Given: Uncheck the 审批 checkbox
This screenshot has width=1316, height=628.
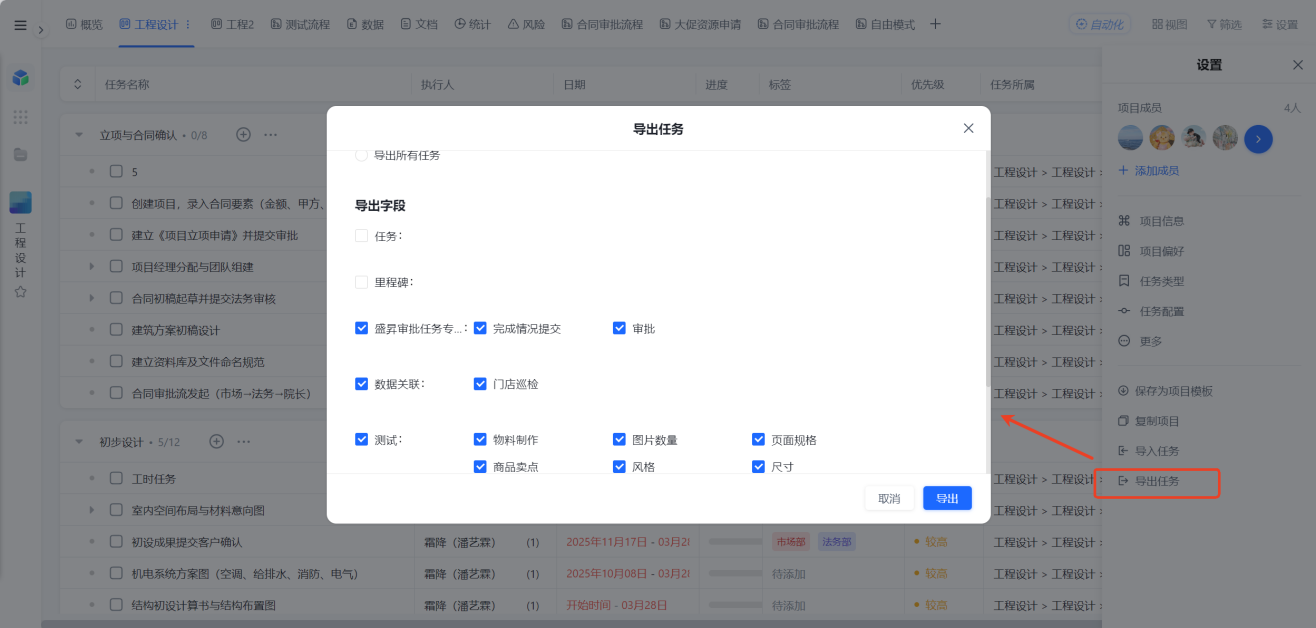Looking at the screenshot, I should click(619, 328).
